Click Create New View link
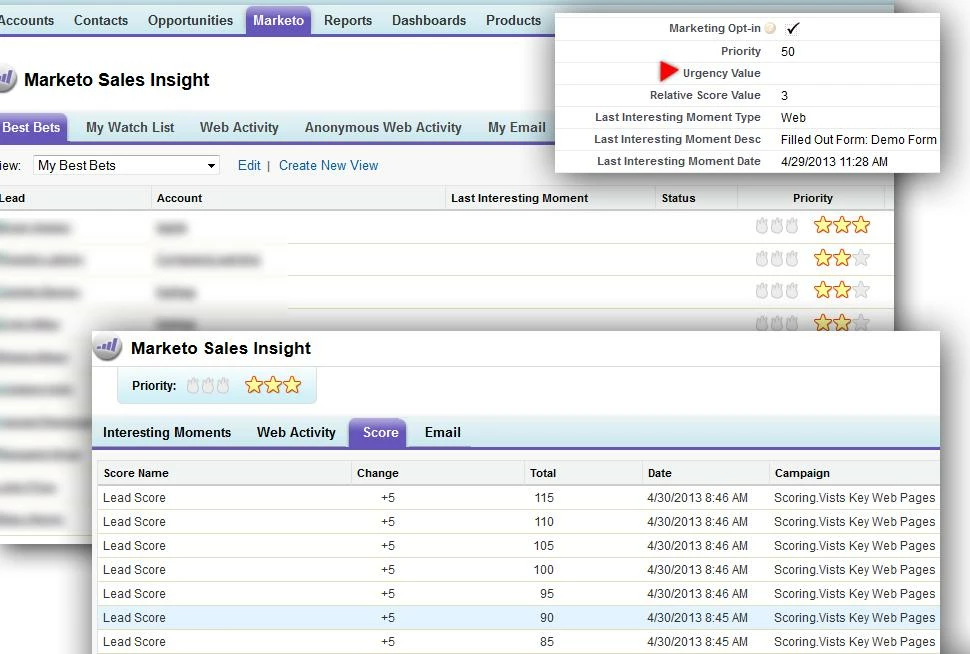The width and height of the screenshot is (970, 654). [328, 165]
